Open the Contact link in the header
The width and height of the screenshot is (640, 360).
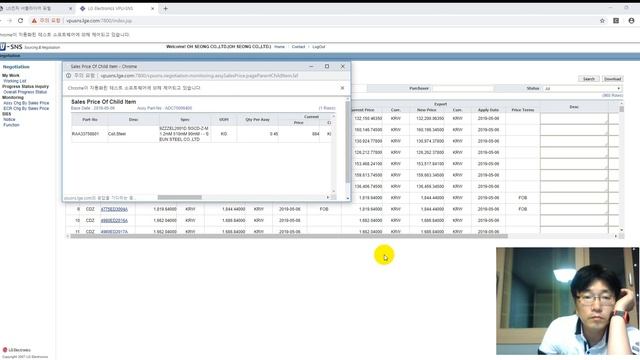298,47
